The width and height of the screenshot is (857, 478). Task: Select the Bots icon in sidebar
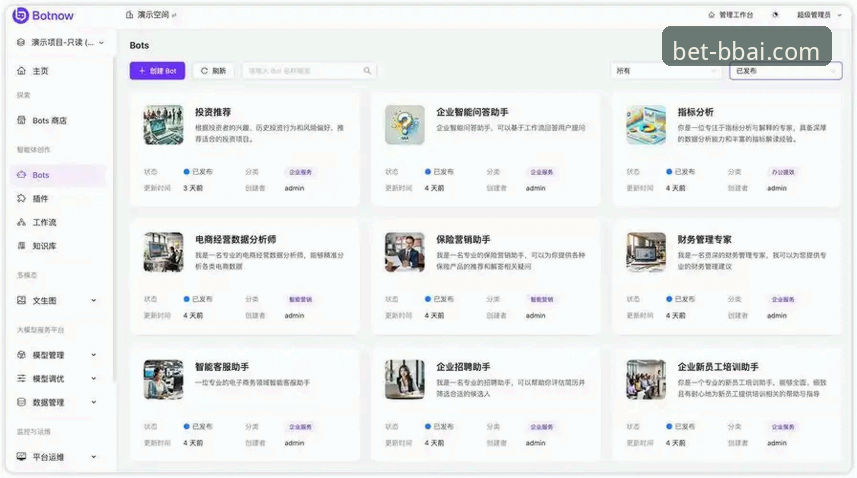pyautogui.click(x=21, y=175)
